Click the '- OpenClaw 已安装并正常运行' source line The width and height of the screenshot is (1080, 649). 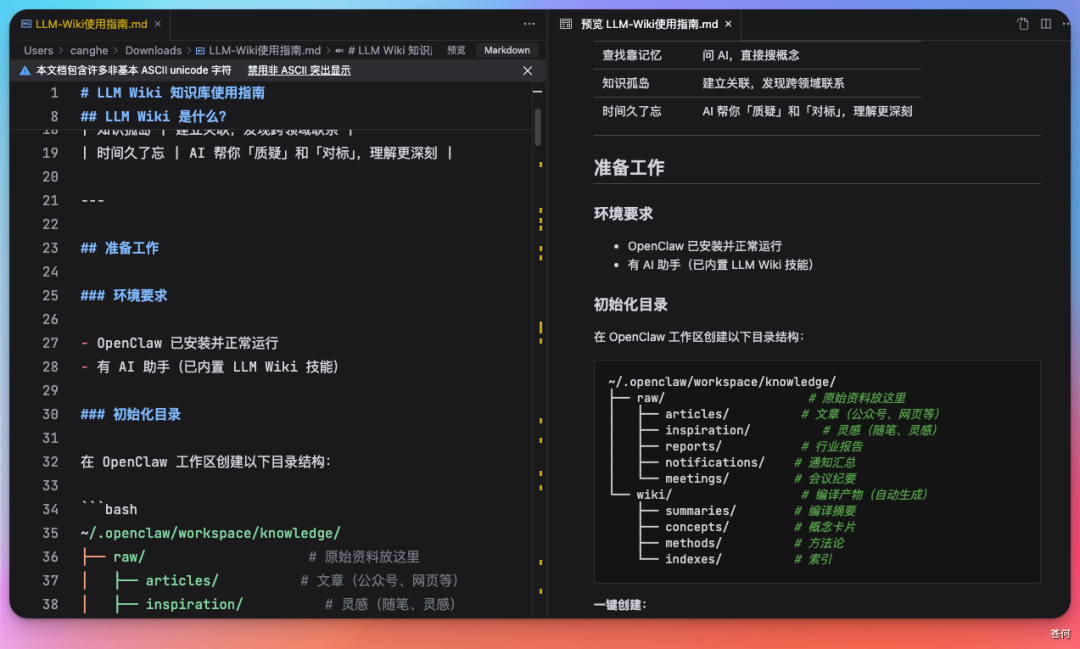click(x=180, y=343)
